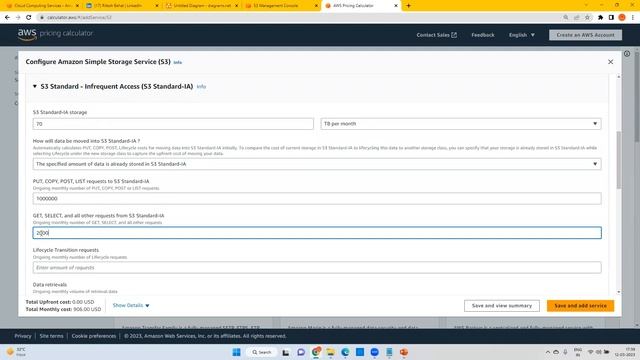Viewport: 640px width, 360px height.
Task: Click the dialog vertical scrollbar
Action: pyautogui.click(x=619, y=160)
